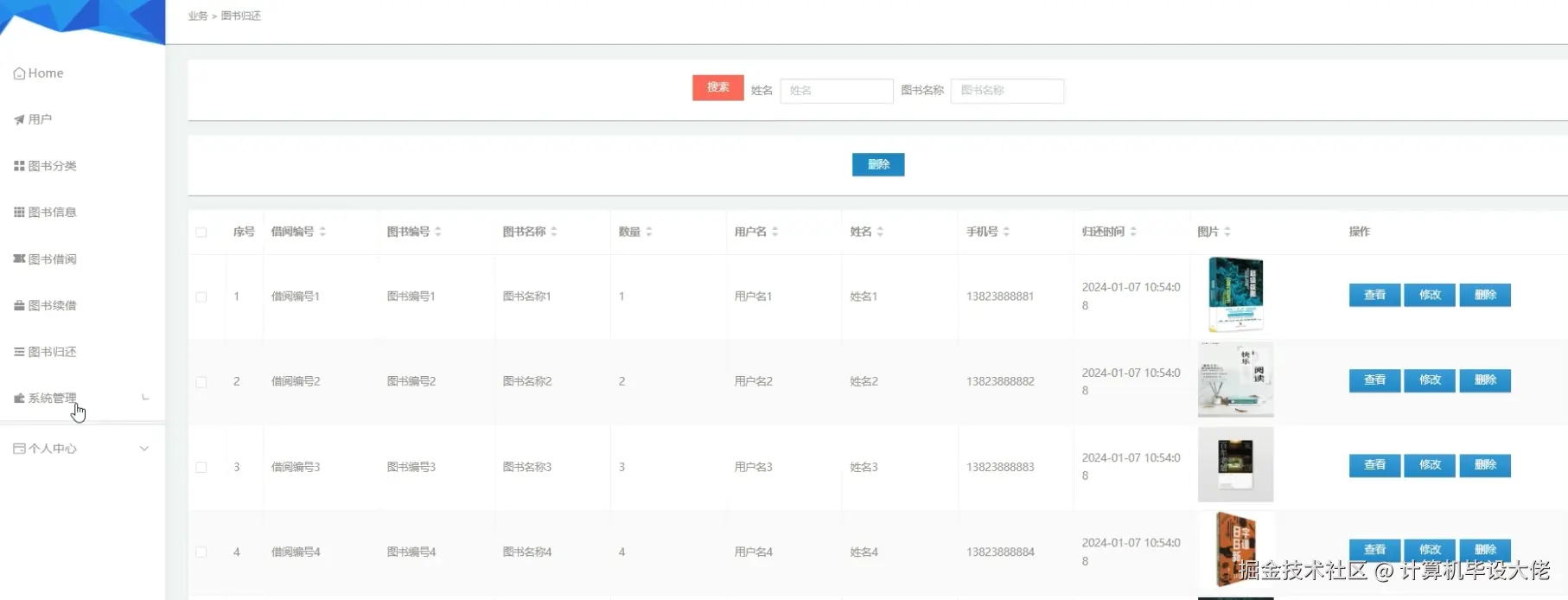
Task: Click the paper-plane icon beside 用户
Action: coord(19,119)
